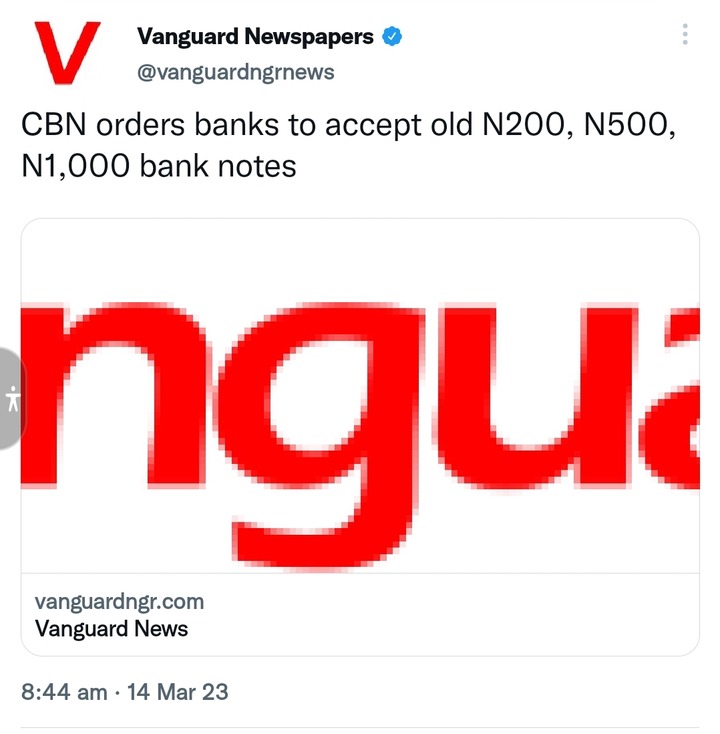Click the red letter 'g' in logo
Image resolution: width=720 pixels, height=734 pixels.
[319, 435]
